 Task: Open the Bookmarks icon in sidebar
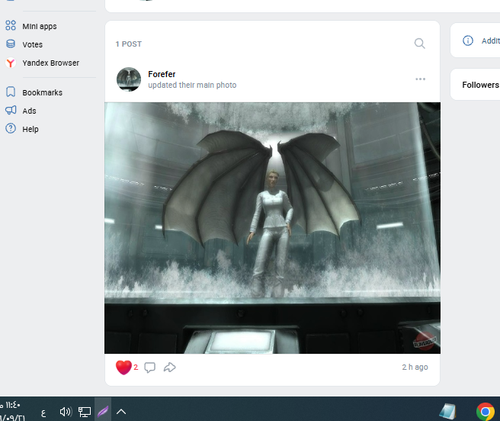[11, 92]
